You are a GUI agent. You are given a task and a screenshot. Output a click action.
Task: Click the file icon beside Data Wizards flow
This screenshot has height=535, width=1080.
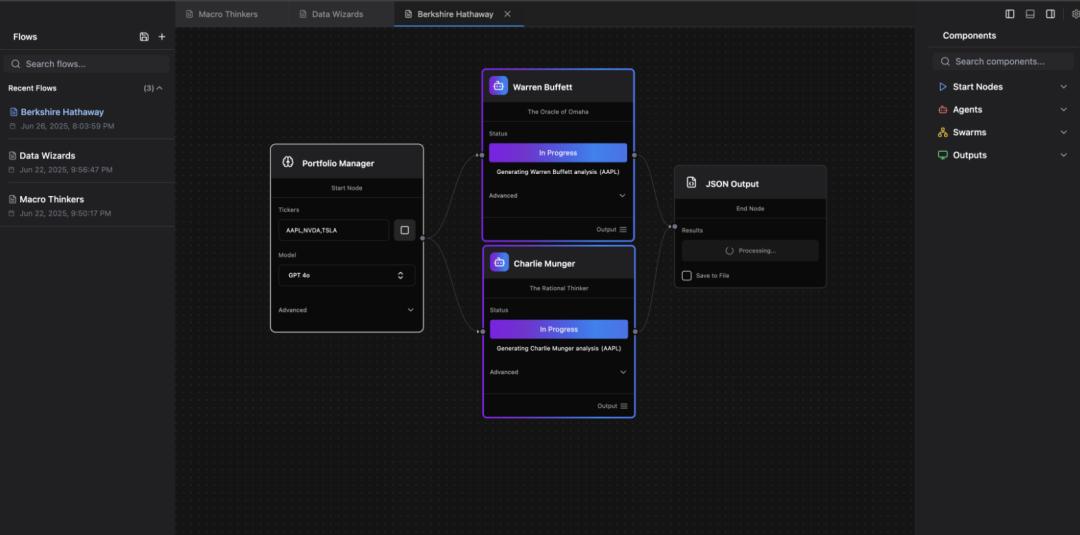point(12,156)
